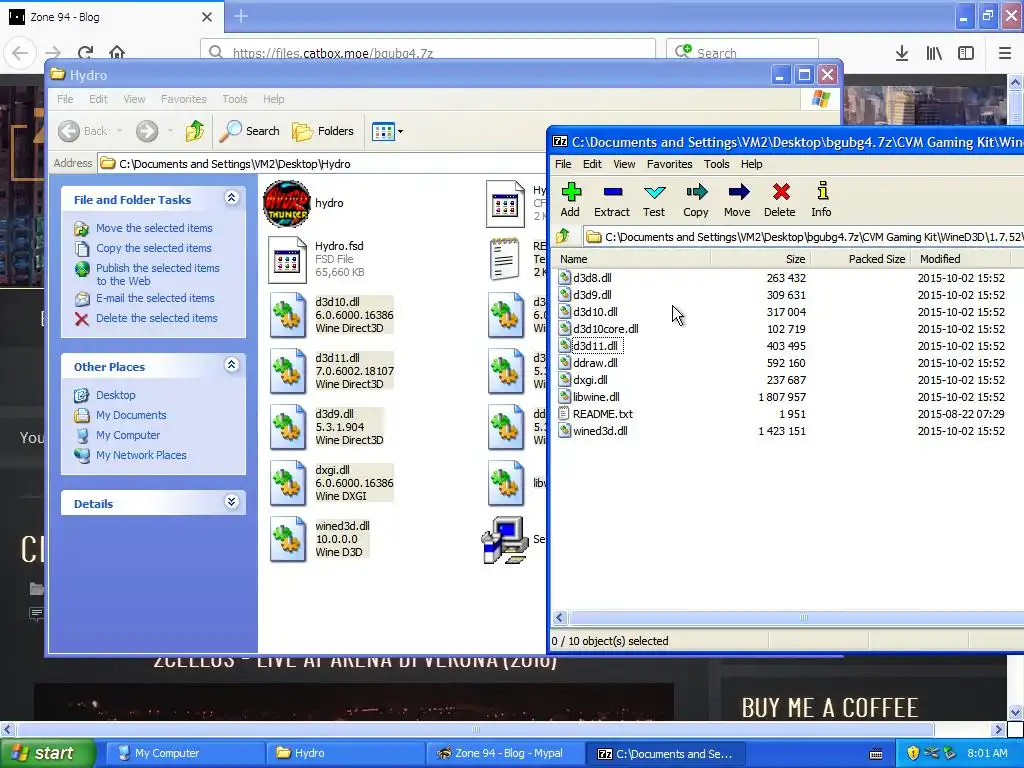Open browser downloads arrow icon
The height and width of the screenshot is (768, 1024).
[x=902, y=53]
